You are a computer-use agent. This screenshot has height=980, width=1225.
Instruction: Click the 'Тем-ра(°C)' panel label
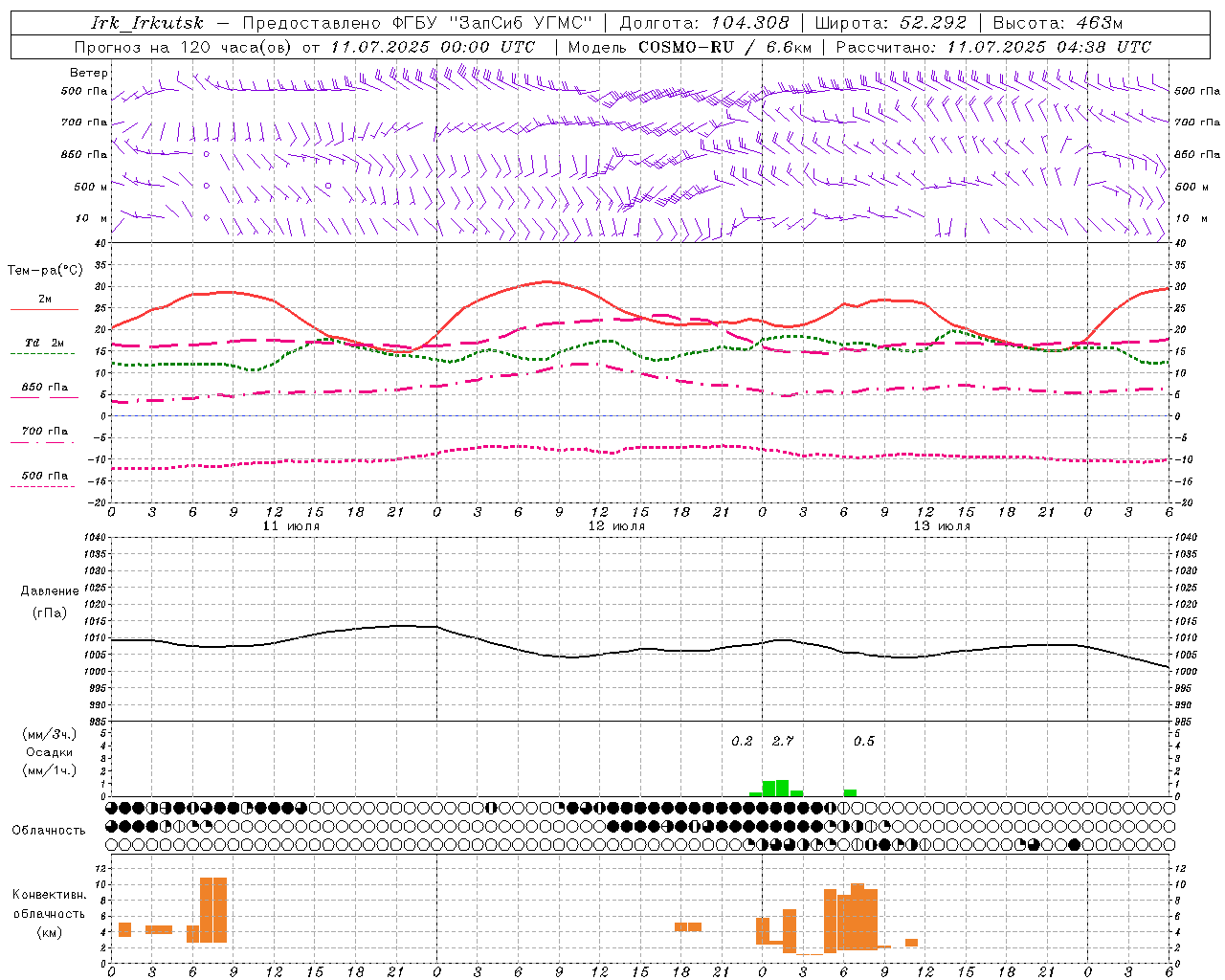(45, 271)
